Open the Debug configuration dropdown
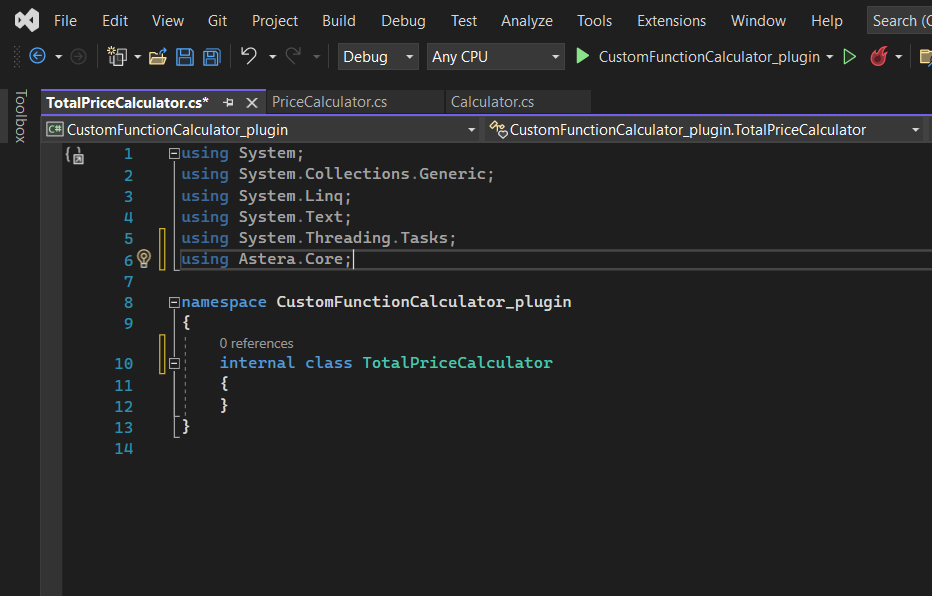Viewport: 932px width, 596px height. (377, 57)
